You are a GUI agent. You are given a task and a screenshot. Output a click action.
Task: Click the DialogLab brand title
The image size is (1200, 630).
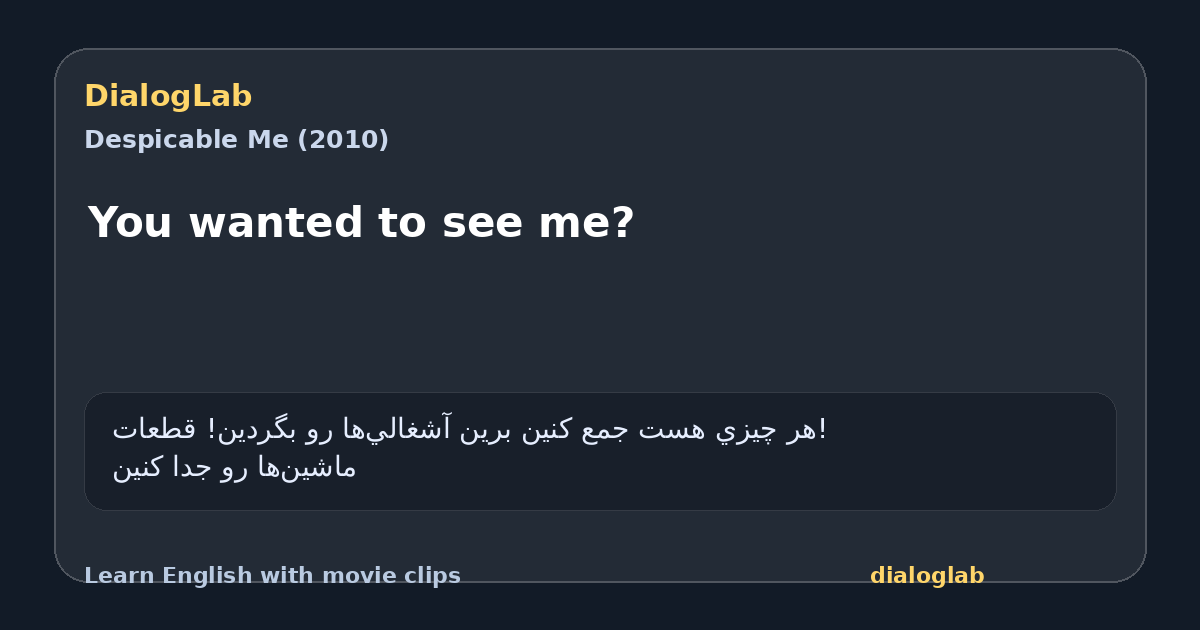168,96
